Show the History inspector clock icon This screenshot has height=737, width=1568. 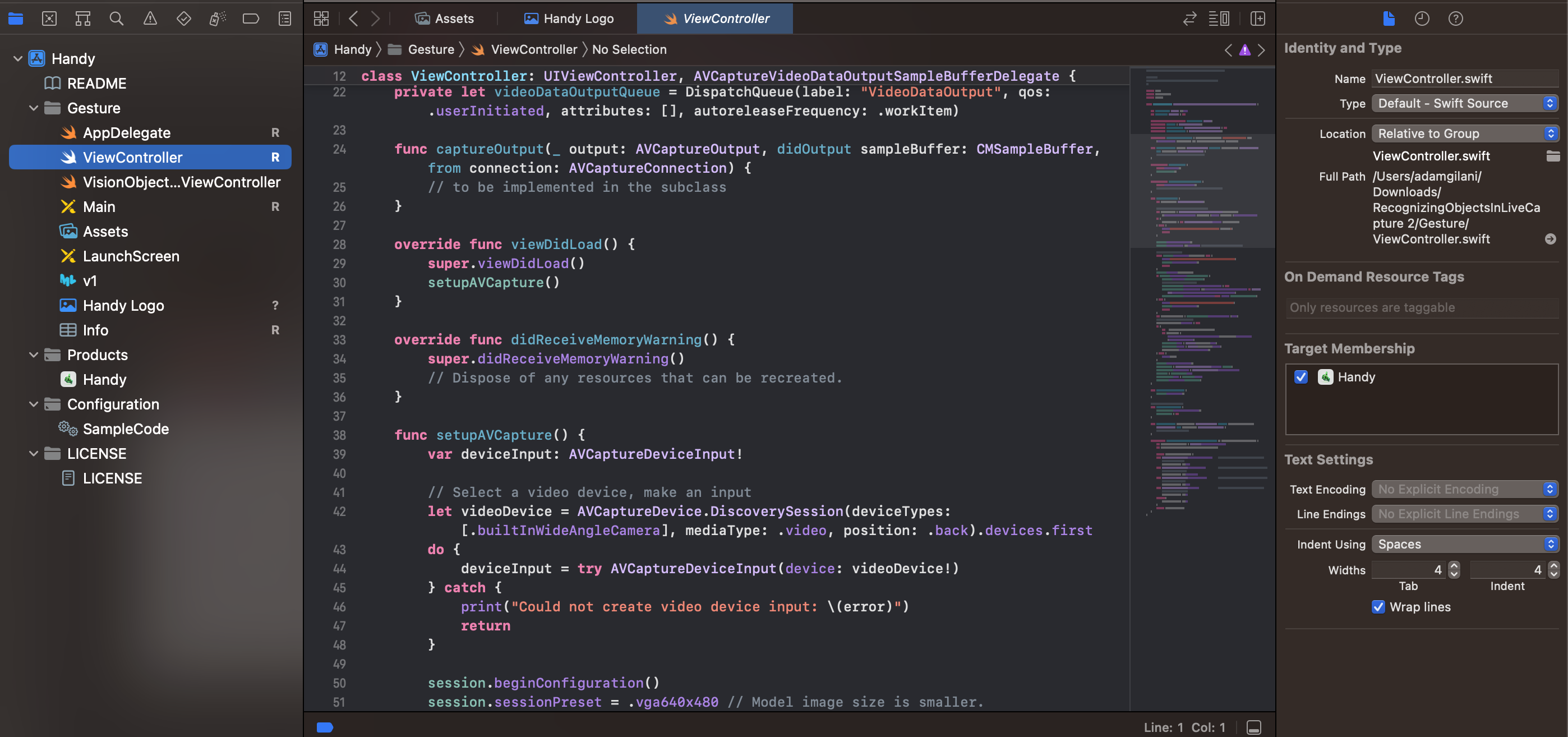point(1422,19)
